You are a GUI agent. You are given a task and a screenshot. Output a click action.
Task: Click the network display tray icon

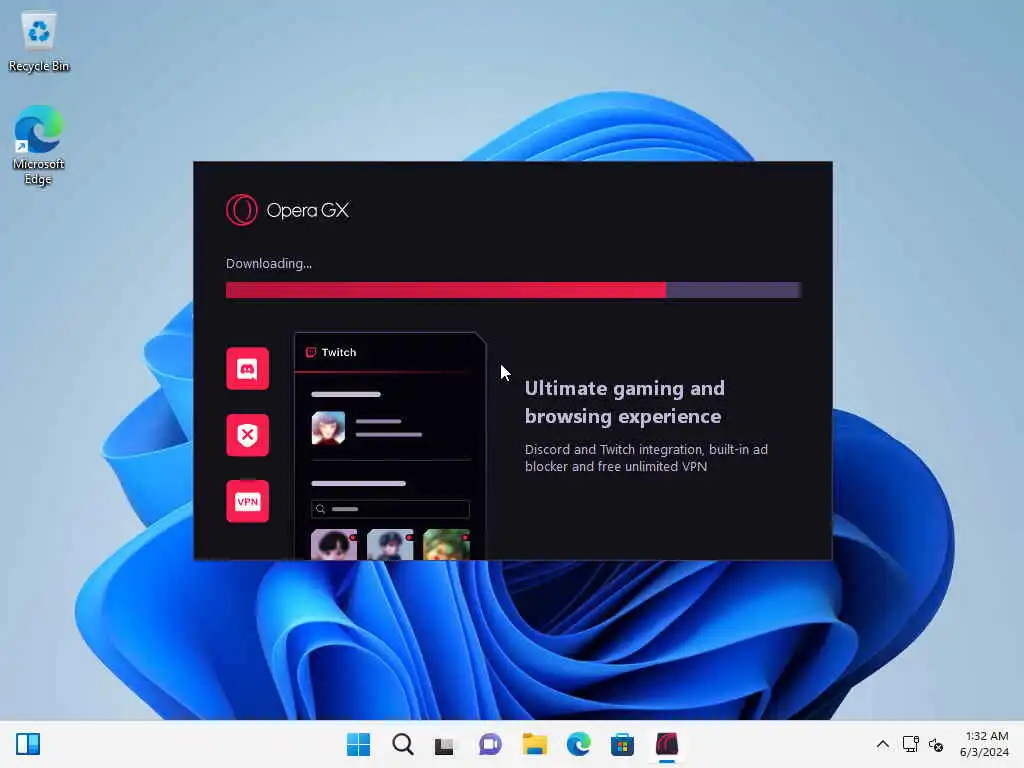click(910, 744)
